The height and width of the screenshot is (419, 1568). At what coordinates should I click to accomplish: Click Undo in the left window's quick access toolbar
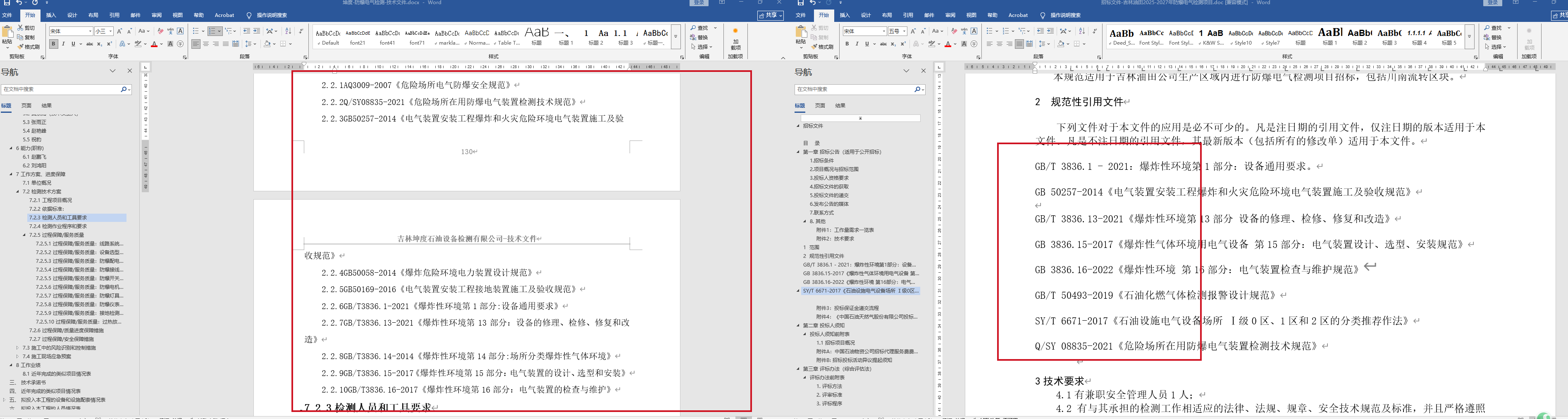coord(19,2)
